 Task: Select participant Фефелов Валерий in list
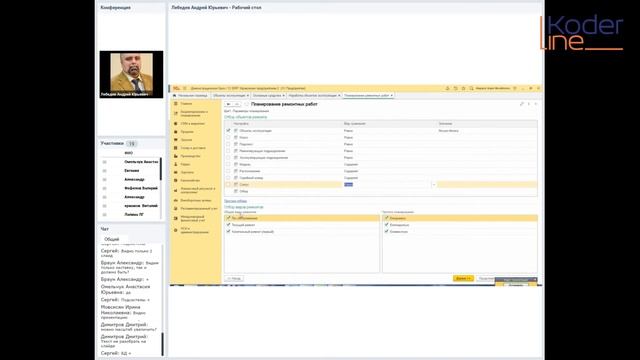[141, 188]
